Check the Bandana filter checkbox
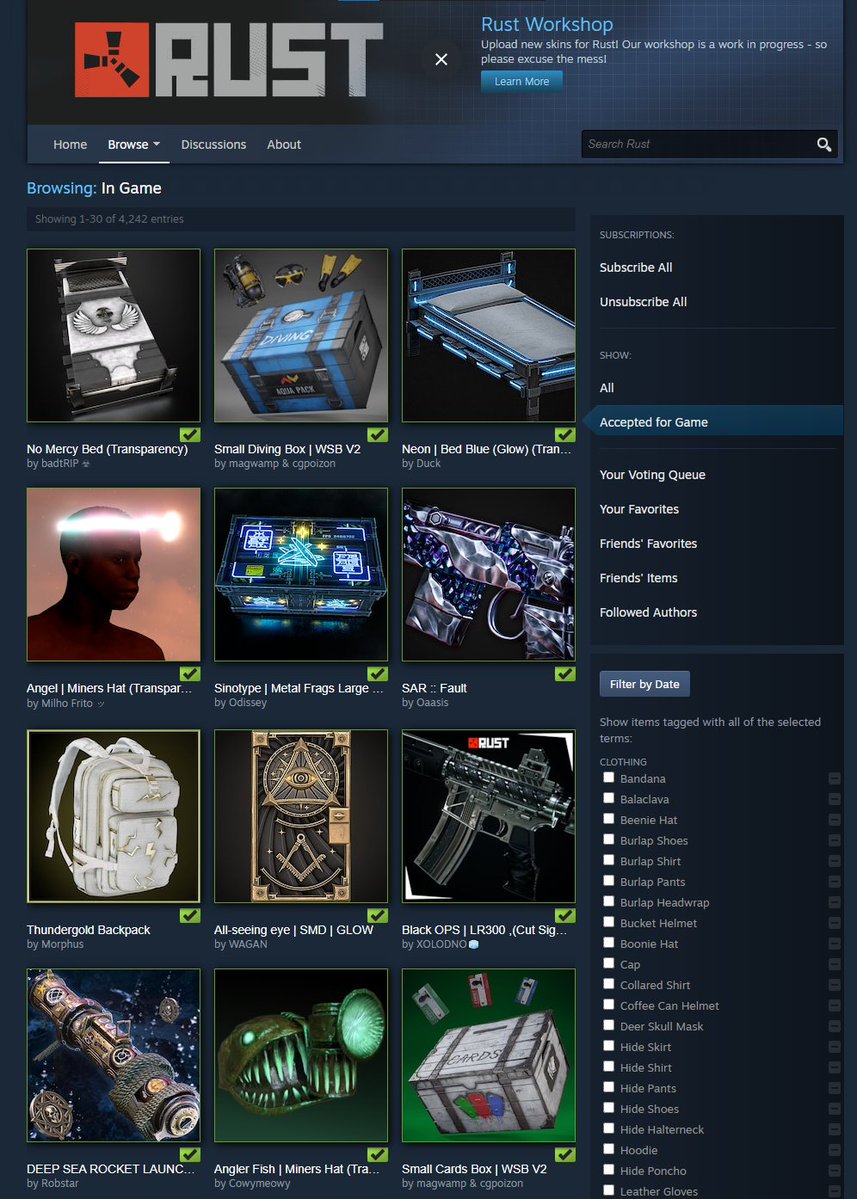The height and width of the screenshot is (1199, 857). point(609,777)
